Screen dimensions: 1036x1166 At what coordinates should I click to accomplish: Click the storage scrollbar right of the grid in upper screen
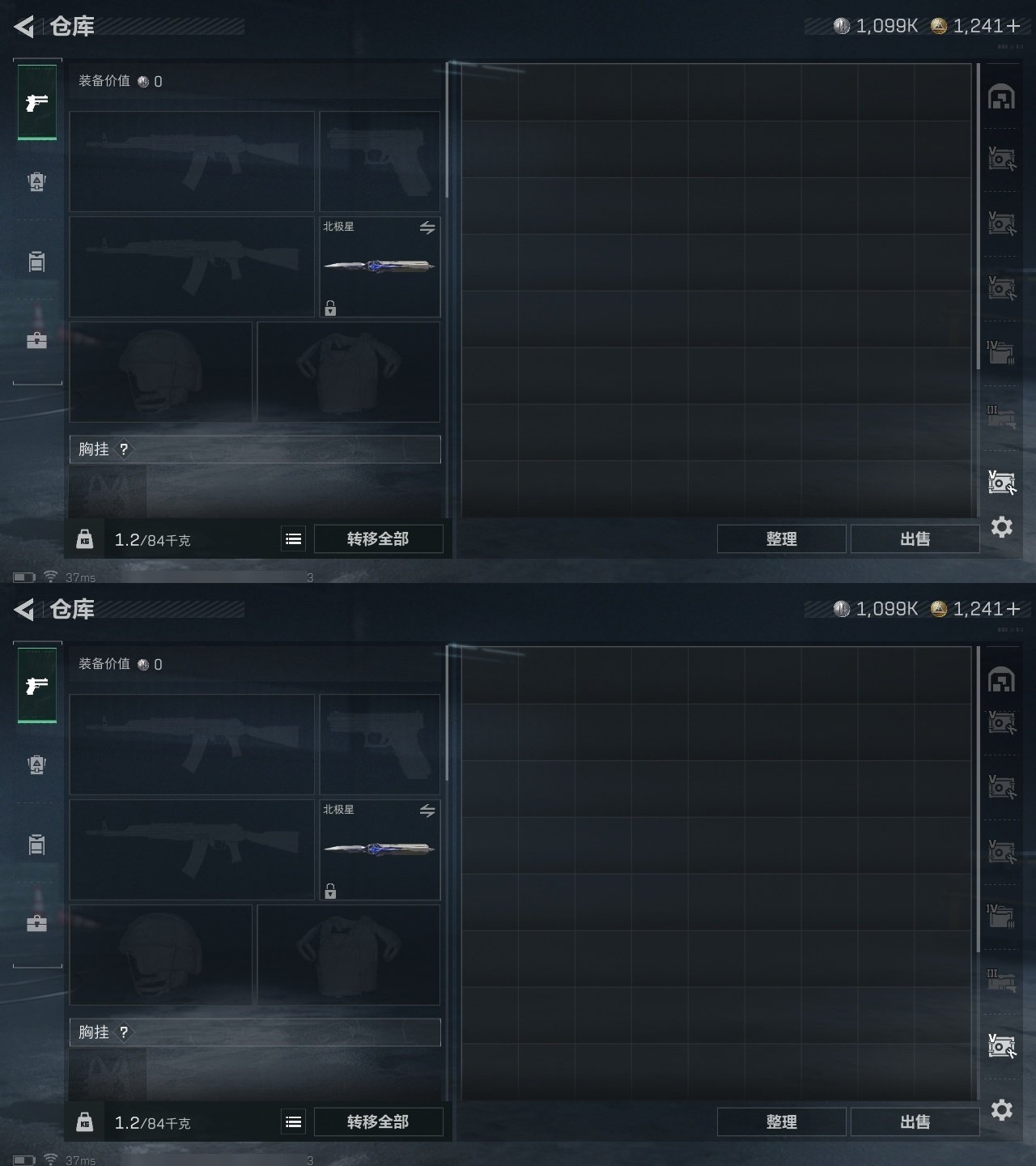[x=978, y=217]
